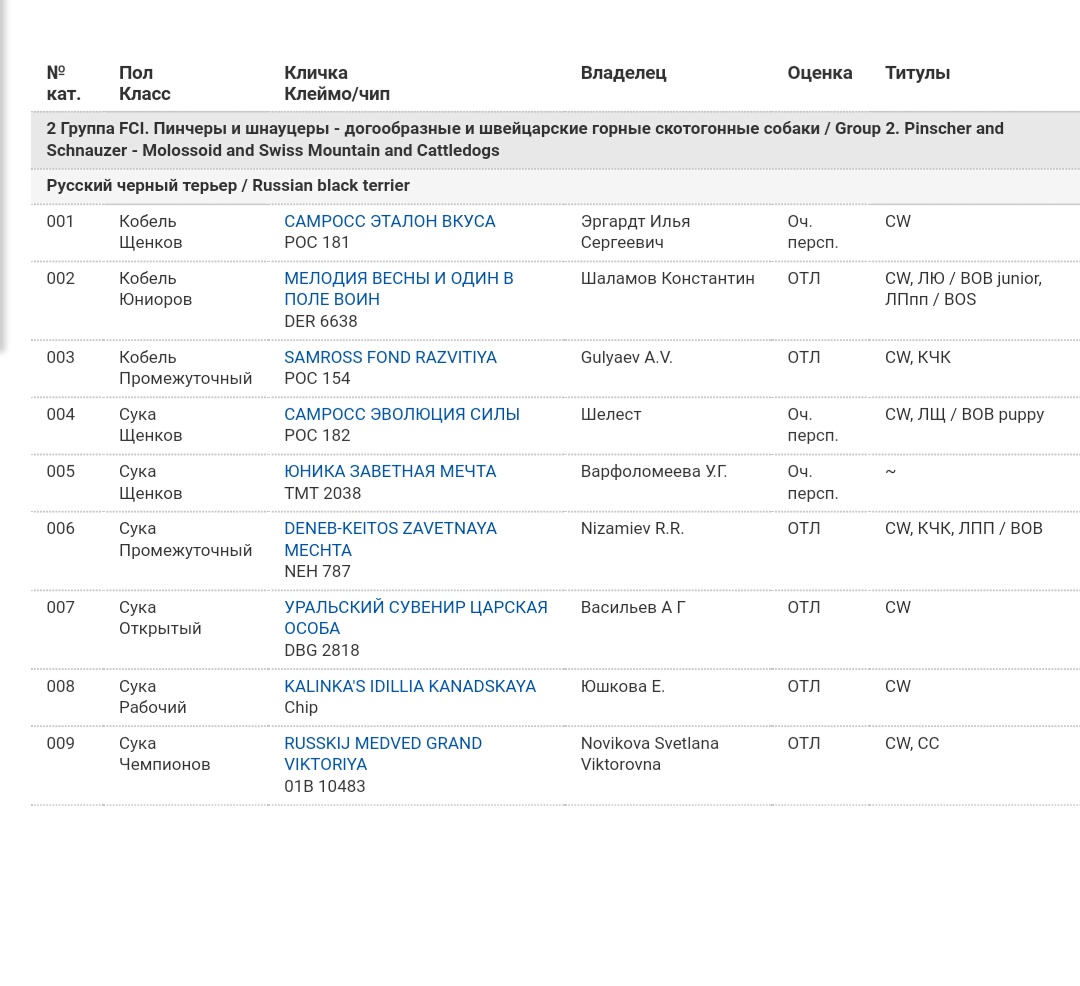
Task: Click titles CW, КЧК in row 003
Action: click(x=917, y=357)
